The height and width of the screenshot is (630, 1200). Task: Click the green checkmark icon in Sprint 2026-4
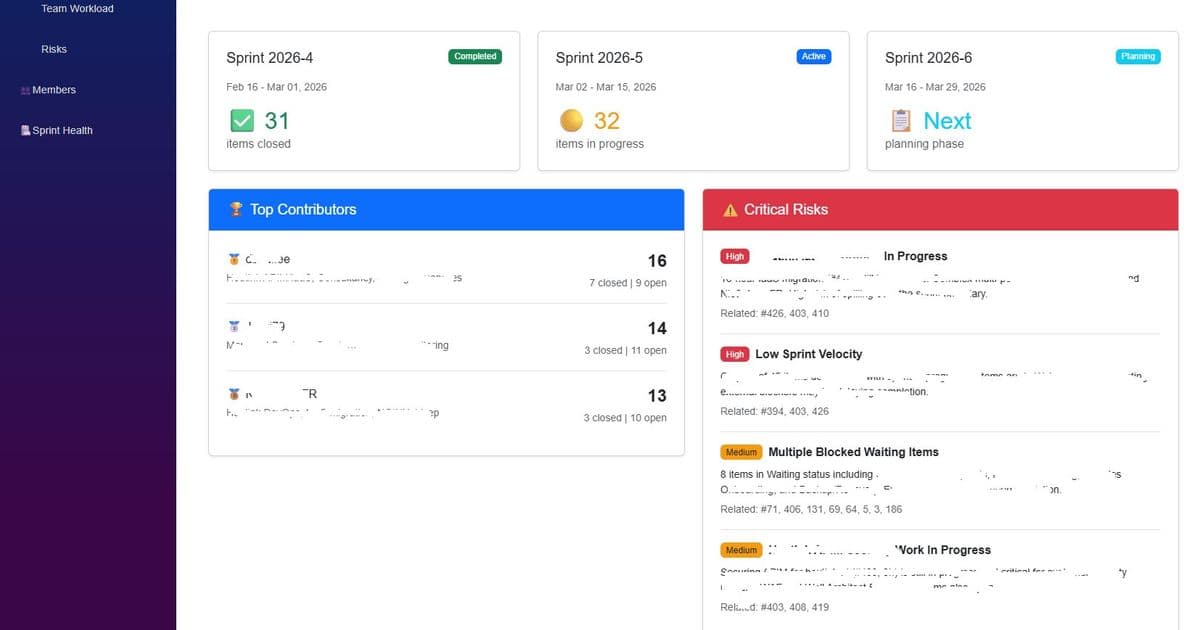241,121
